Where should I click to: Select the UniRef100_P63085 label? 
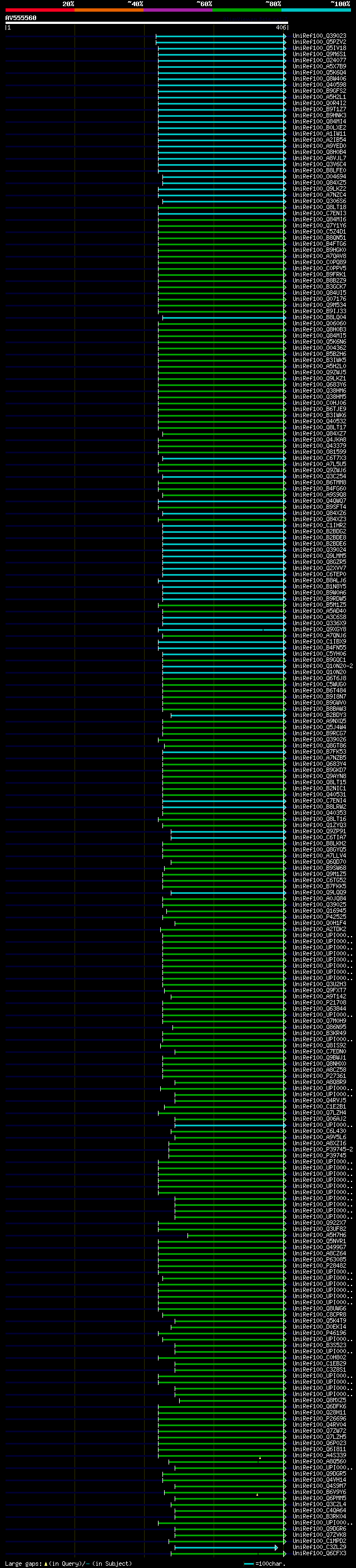pos(319,1259)
